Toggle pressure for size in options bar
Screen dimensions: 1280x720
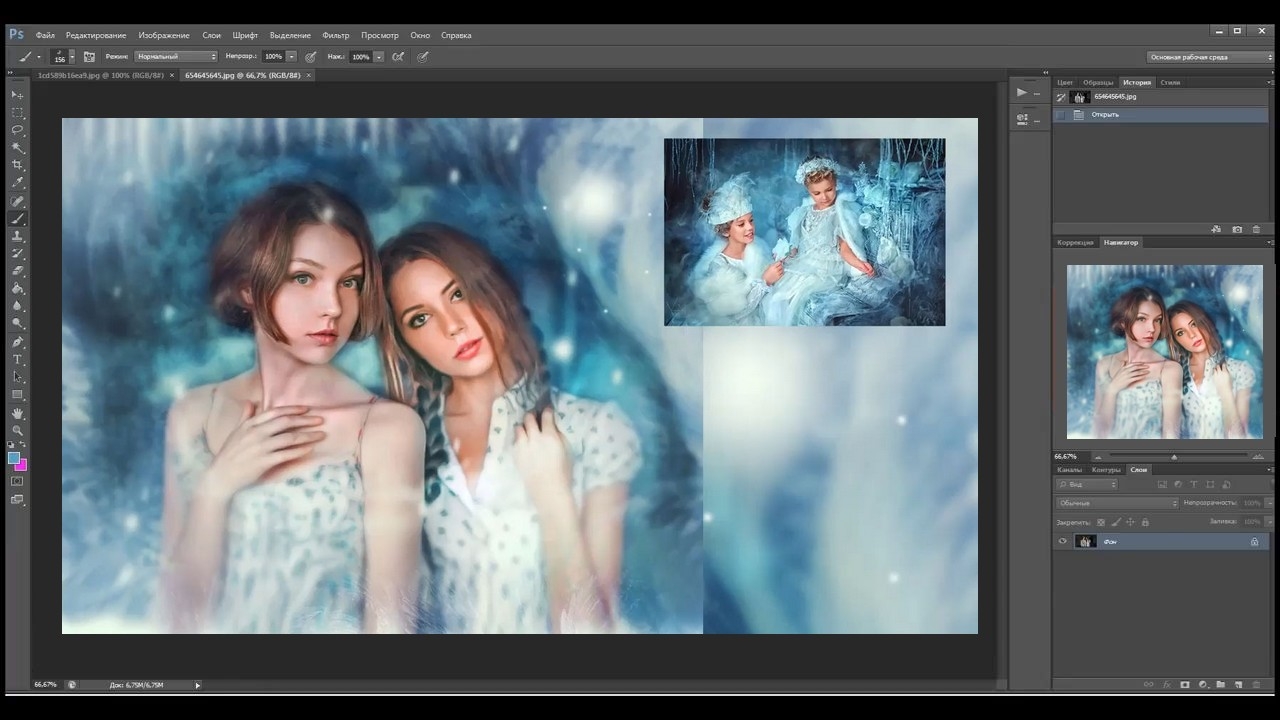point(423,57)
